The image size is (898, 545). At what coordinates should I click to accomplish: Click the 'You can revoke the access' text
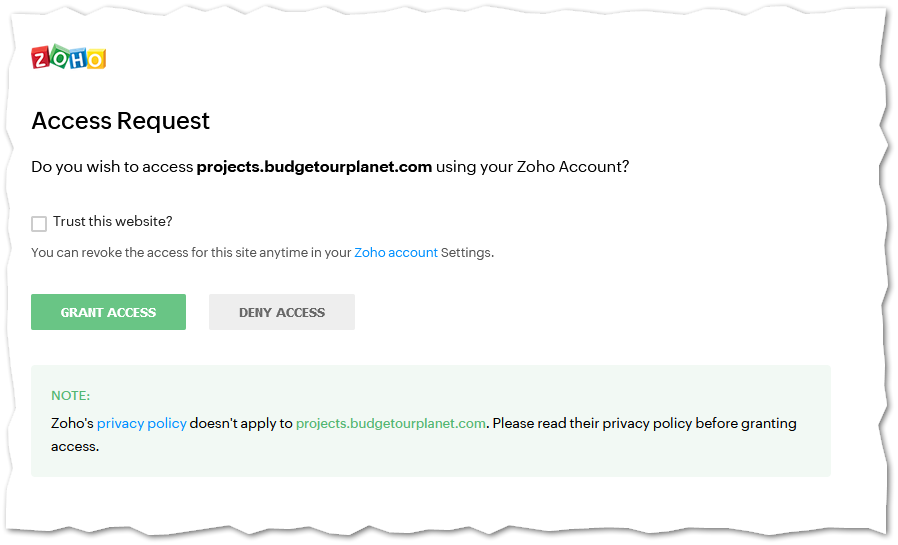click(x=109, y=252)
